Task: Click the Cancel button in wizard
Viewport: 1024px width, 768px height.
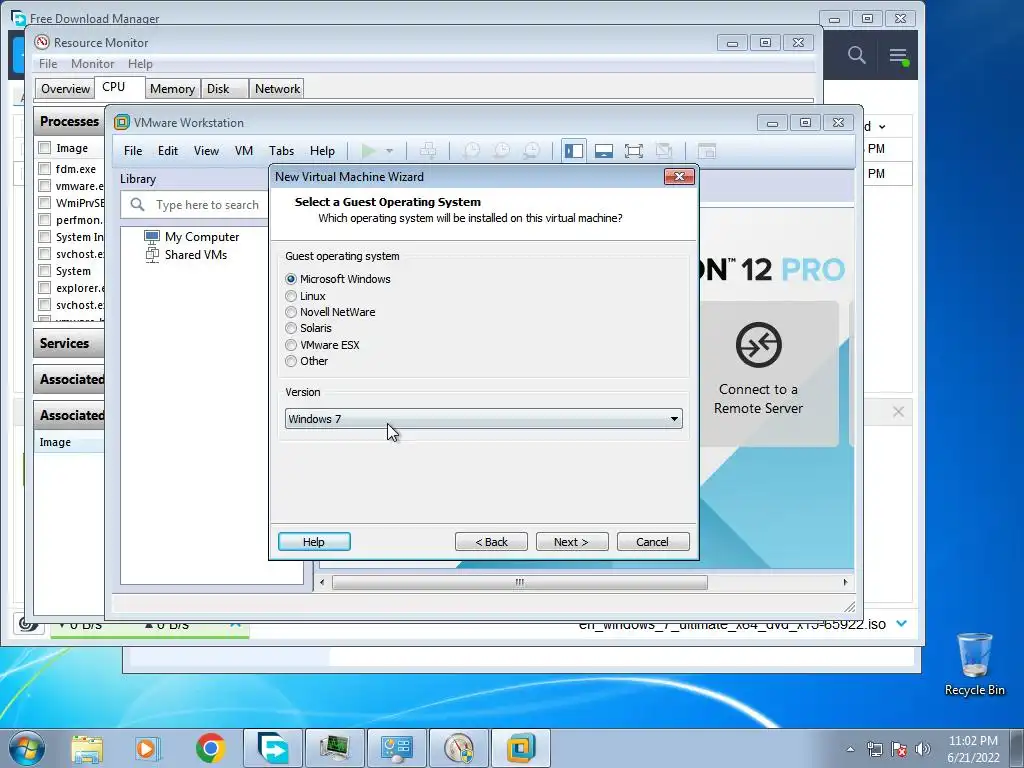Action: pyautogui.click(x=653, y=541)
